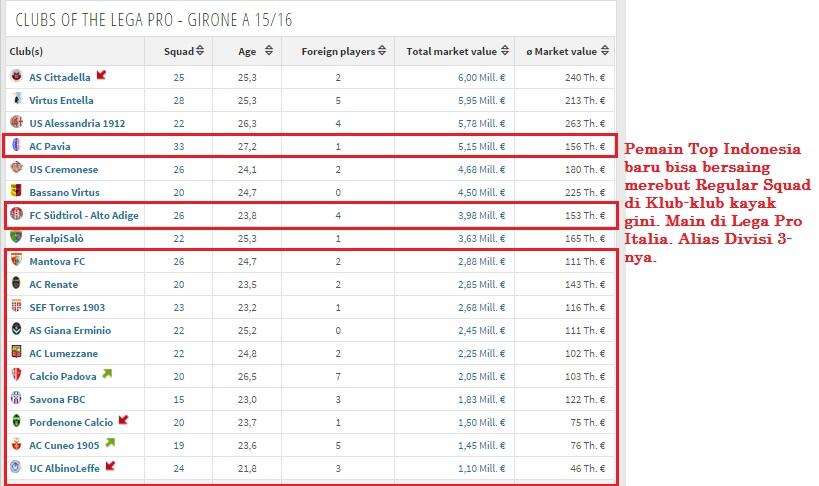
Task: Click the Bassano Virtus club crest icon
Action: 17,191
